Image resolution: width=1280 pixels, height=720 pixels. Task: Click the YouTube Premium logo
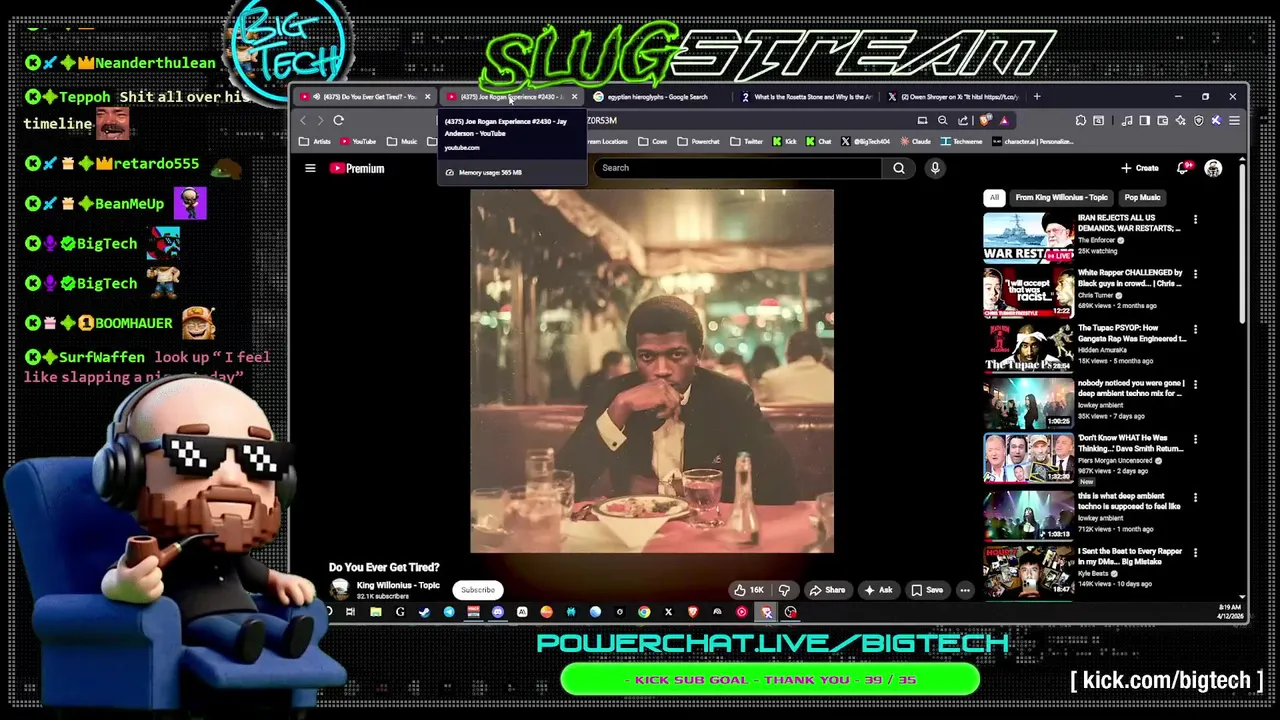coord(357,168)
